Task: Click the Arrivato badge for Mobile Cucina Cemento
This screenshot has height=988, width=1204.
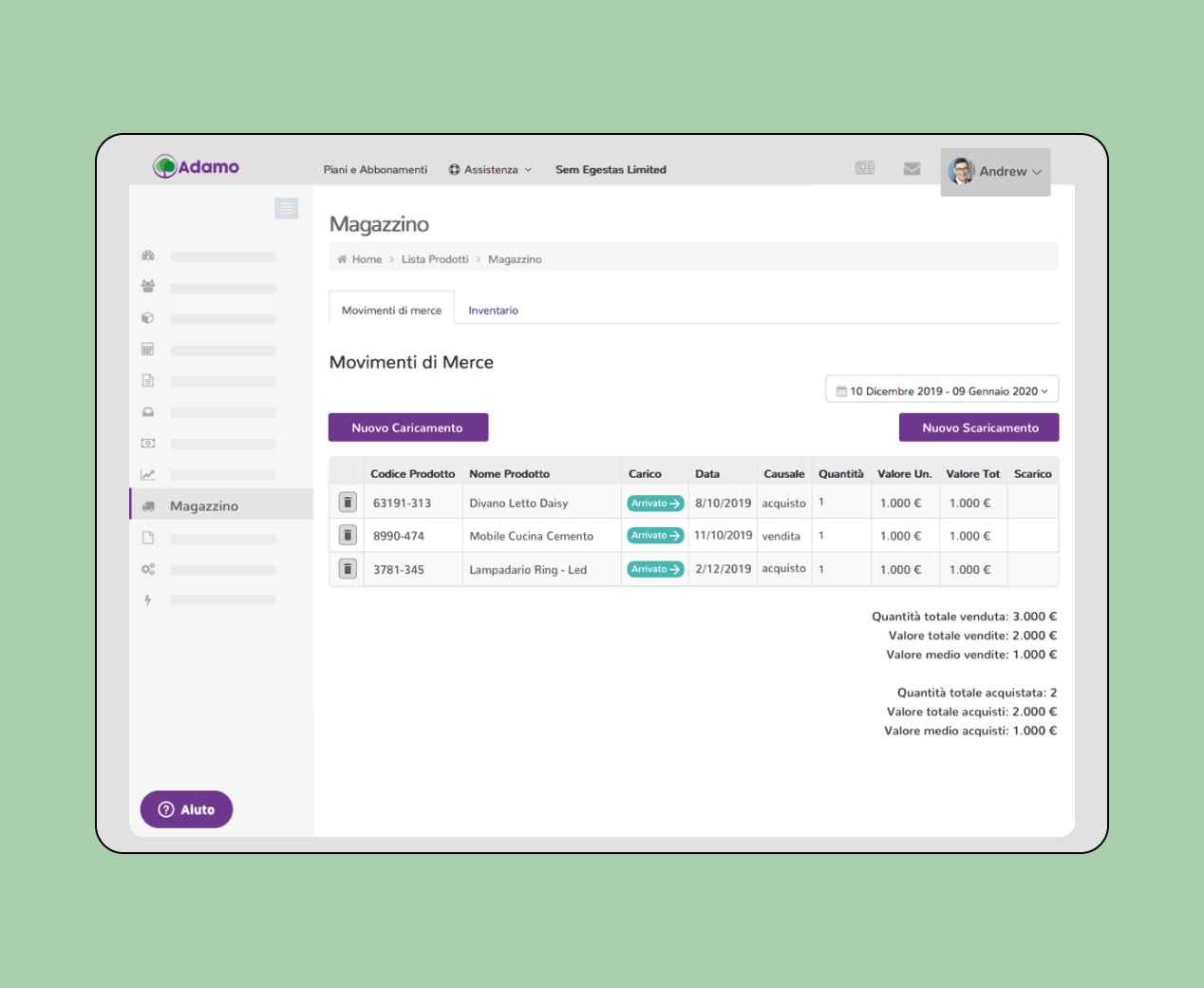Action: click(654, 535)
